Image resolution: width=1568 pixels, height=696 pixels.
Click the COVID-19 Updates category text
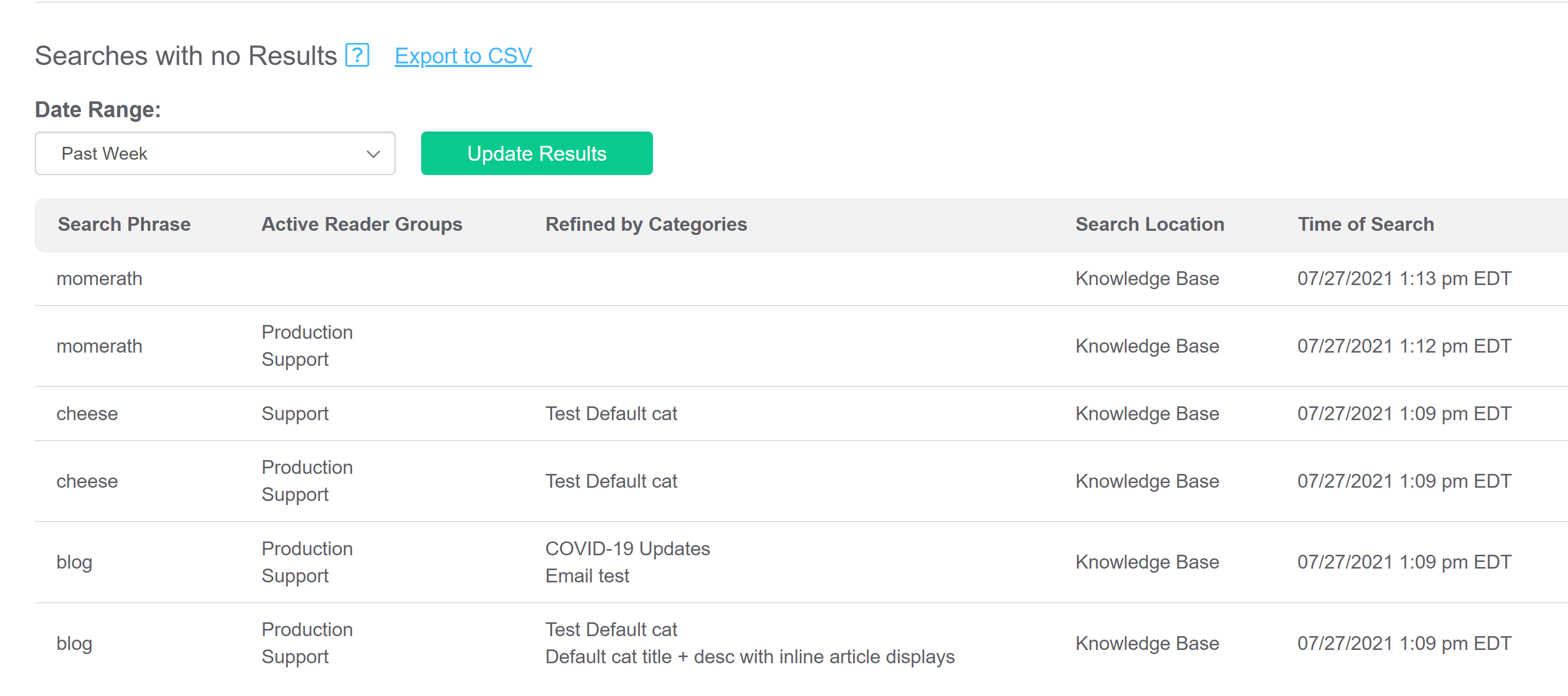pos(627,548)
